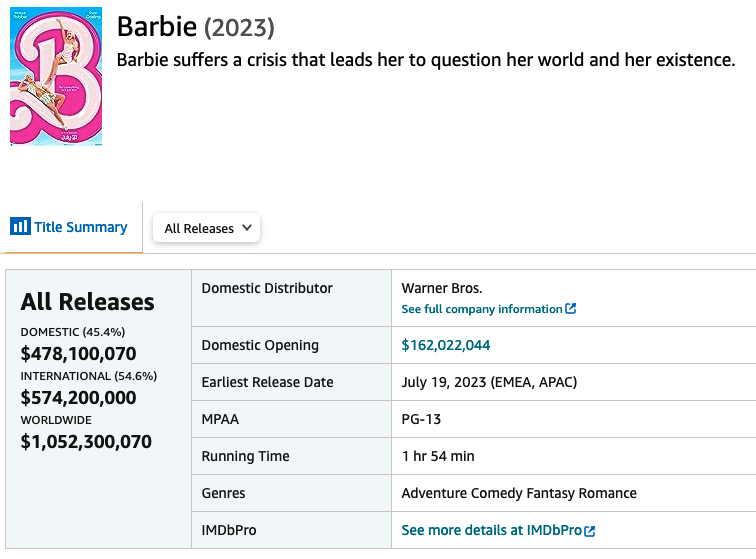Viewport: 756px width, 559px height.
Task: Follow the See more details at IMDbPro link
Action: pyautogui.click(x=491, y=530)
